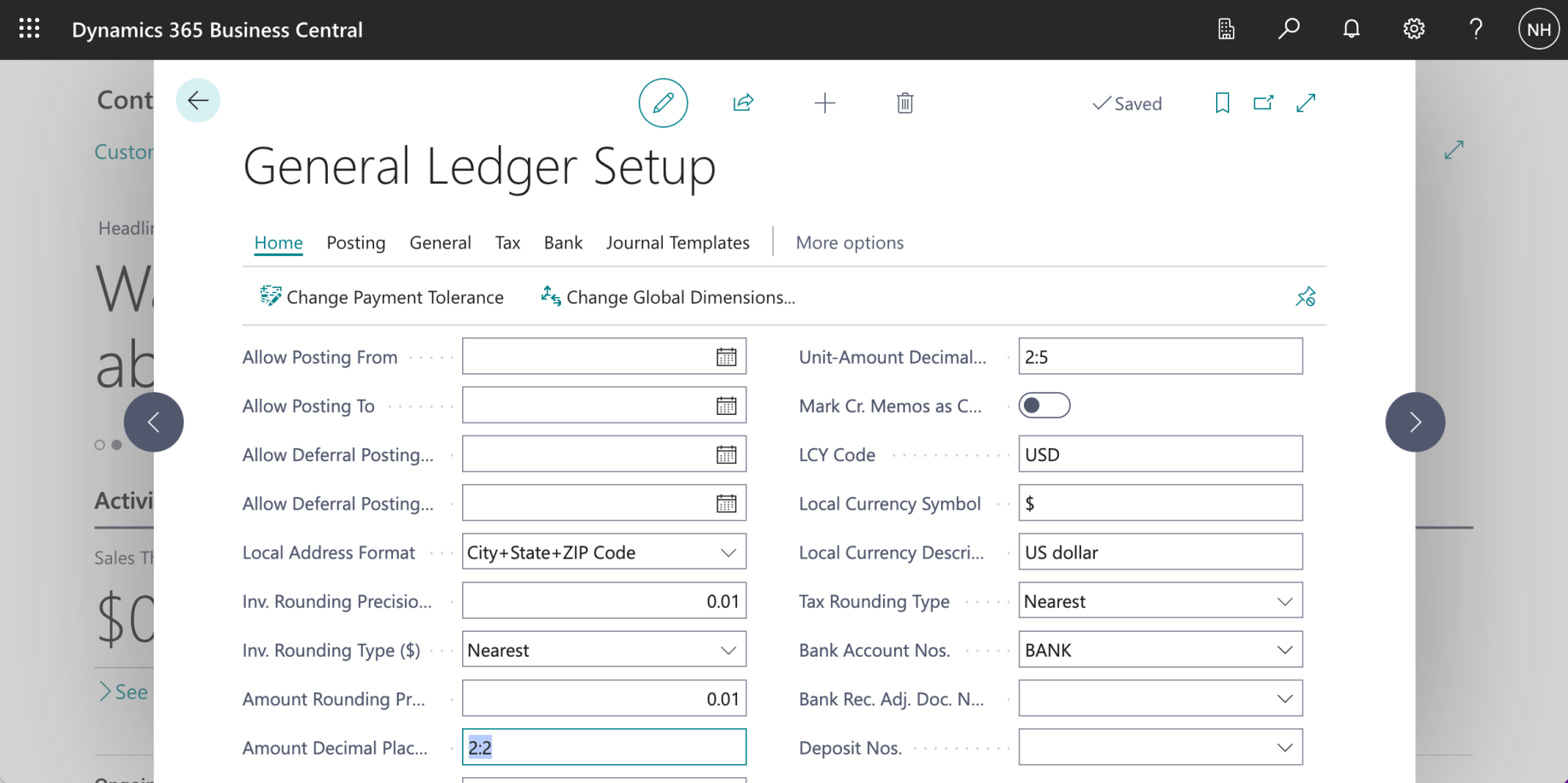Image resolution: width=1568 pixels, height=783 pixels.
Task: Click the expand icon on background page
Action: pyautogui.click(x=1454, y=150)
